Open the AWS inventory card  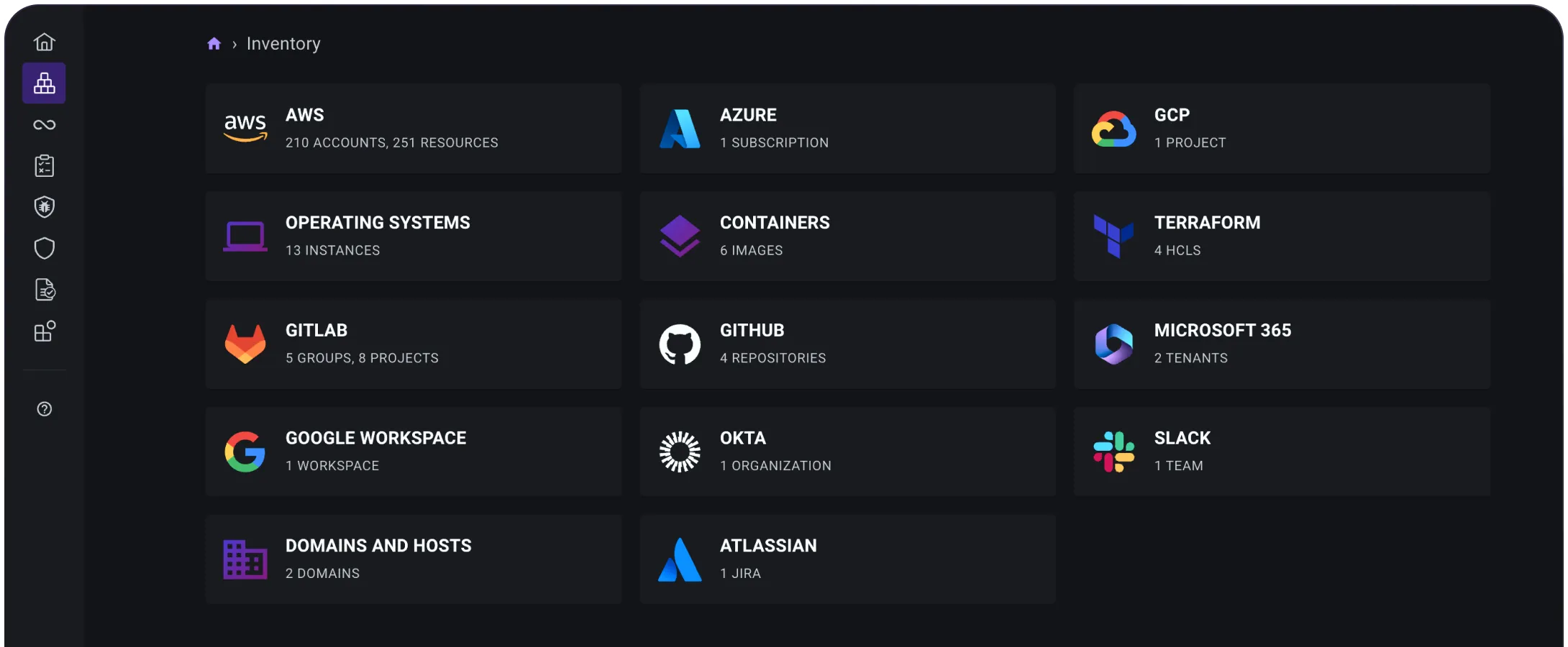(x=414, y=128)
